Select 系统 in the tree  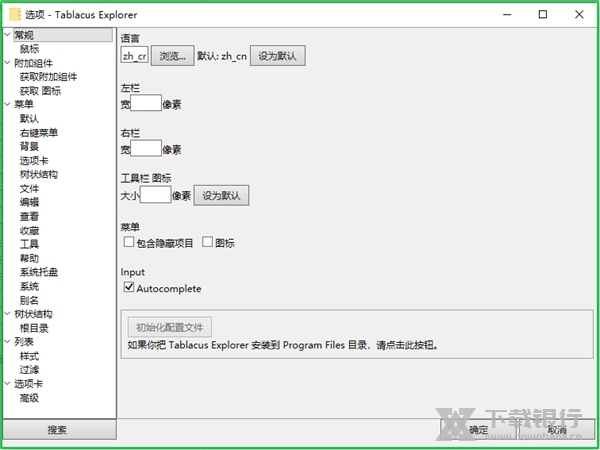coord(29,286)
